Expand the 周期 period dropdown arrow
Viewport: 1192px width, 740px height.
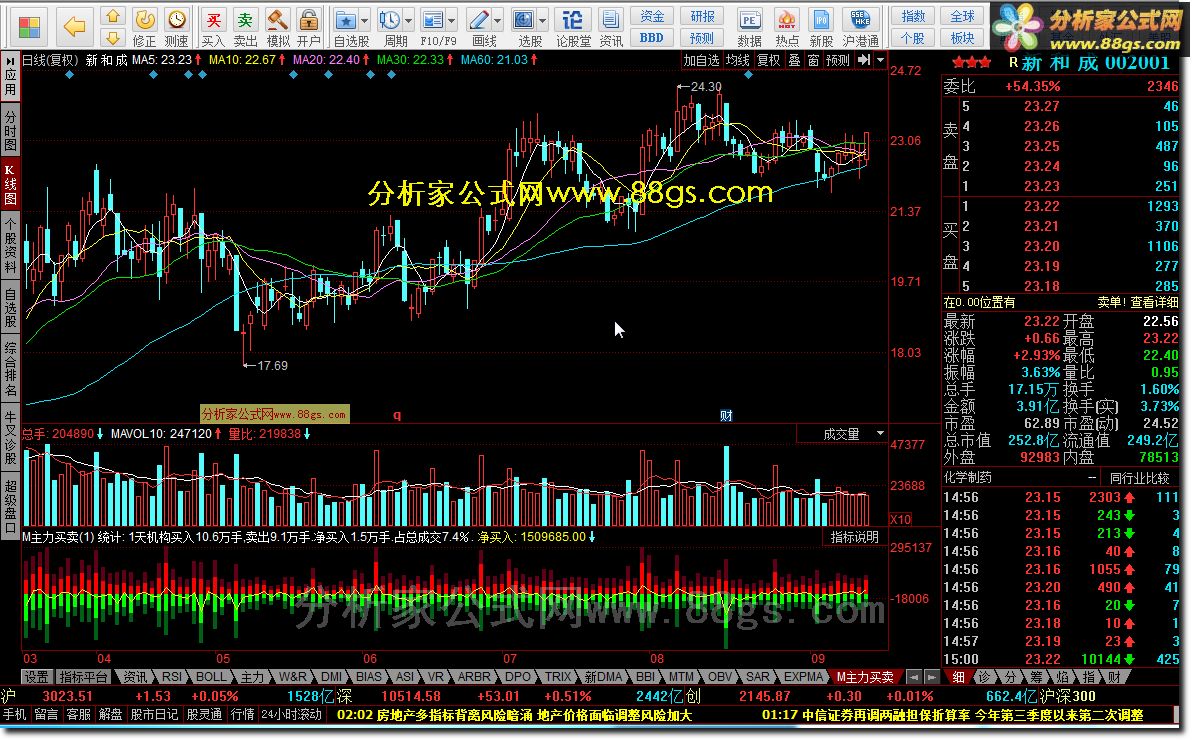point(409,20)
